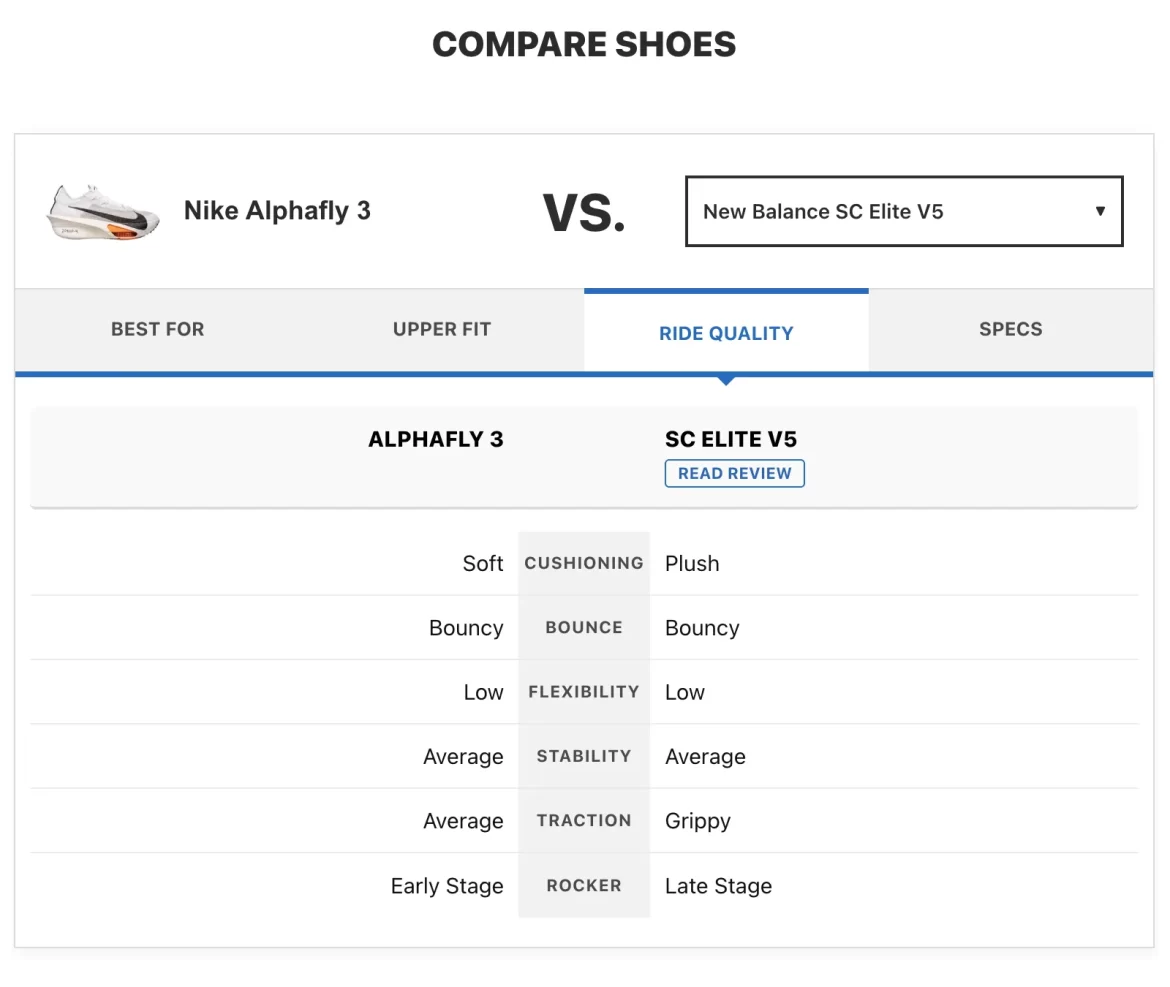Viewport: 1170px width, 987px height.
Task: Click the VS. text
Action: click(x=584, y=213)
